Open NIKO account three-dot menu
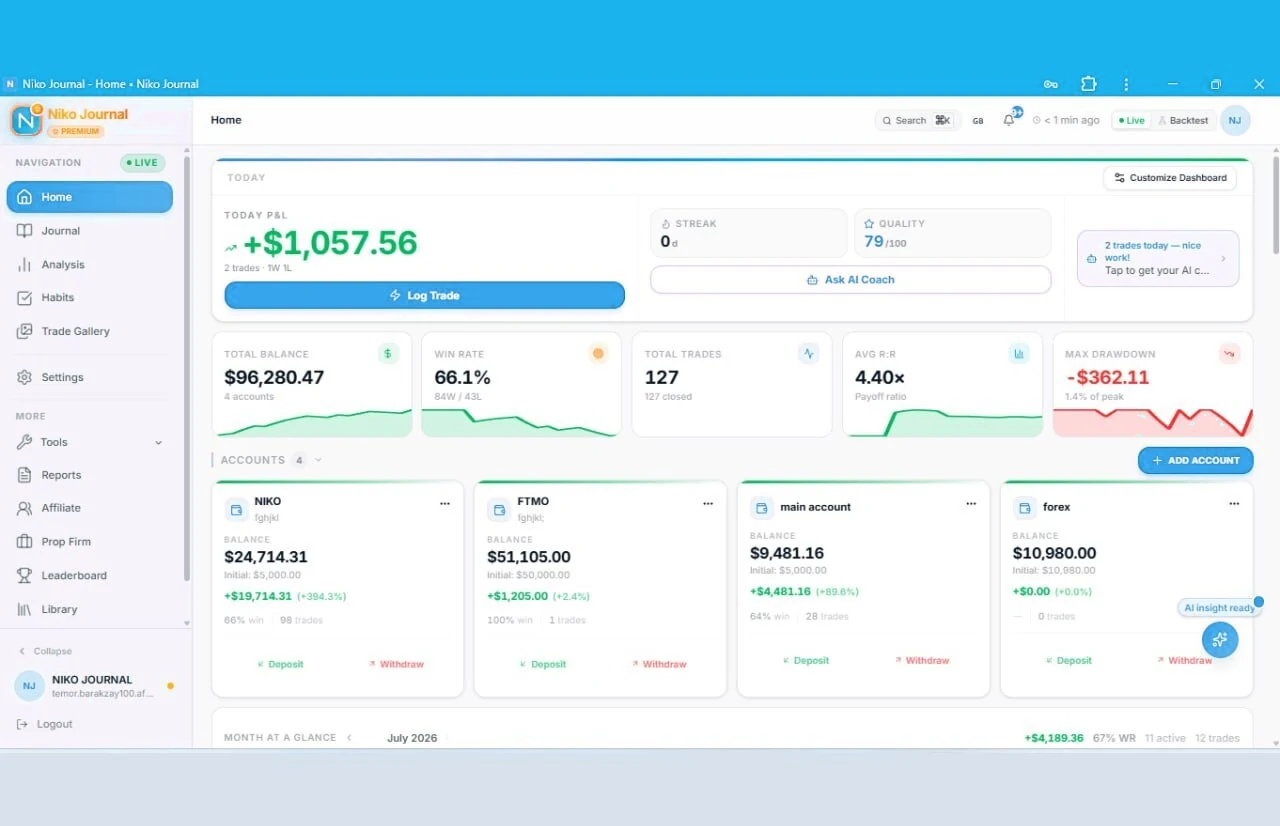The height and width of the screenshot is (826, 1280). (x=445, y=503)
